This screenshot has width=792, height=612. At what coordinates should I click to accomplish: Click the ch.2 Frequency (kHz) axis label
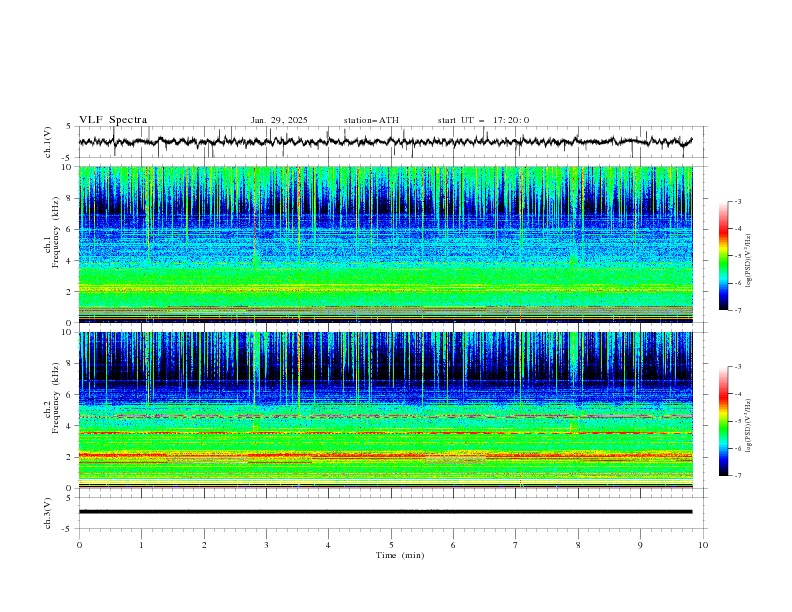52,397
